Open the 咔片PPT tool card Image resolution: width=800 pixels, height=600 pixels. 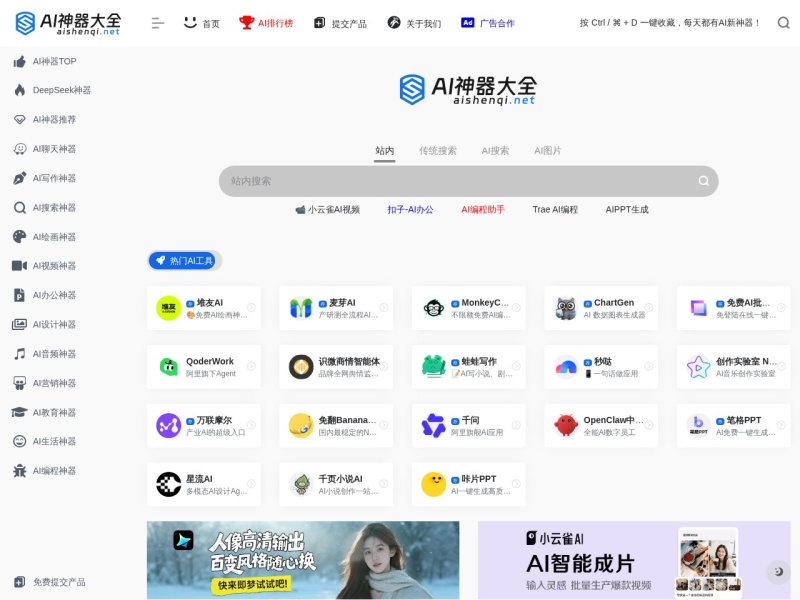pos(468,484)
